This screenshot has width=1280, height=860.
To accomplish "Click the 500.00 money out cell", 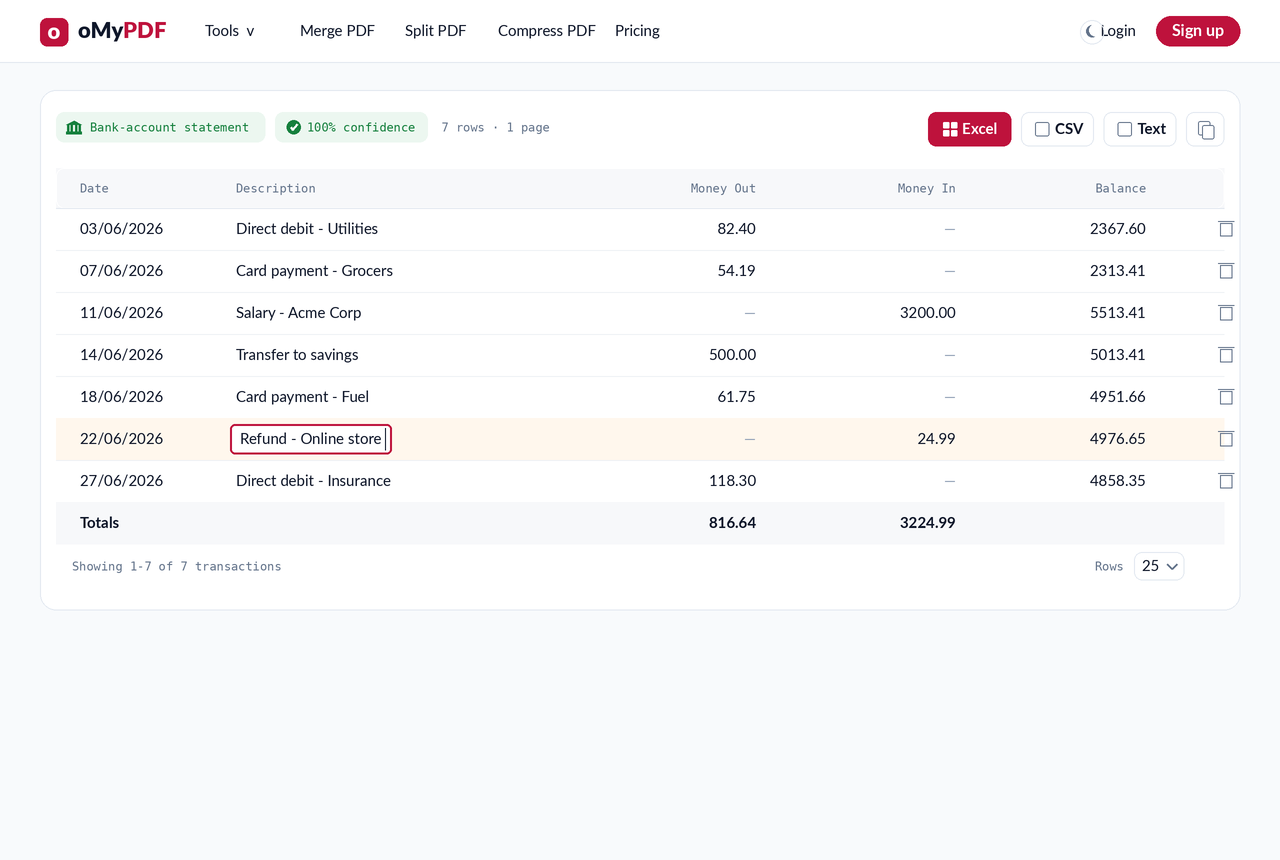I will coord(732,355).
